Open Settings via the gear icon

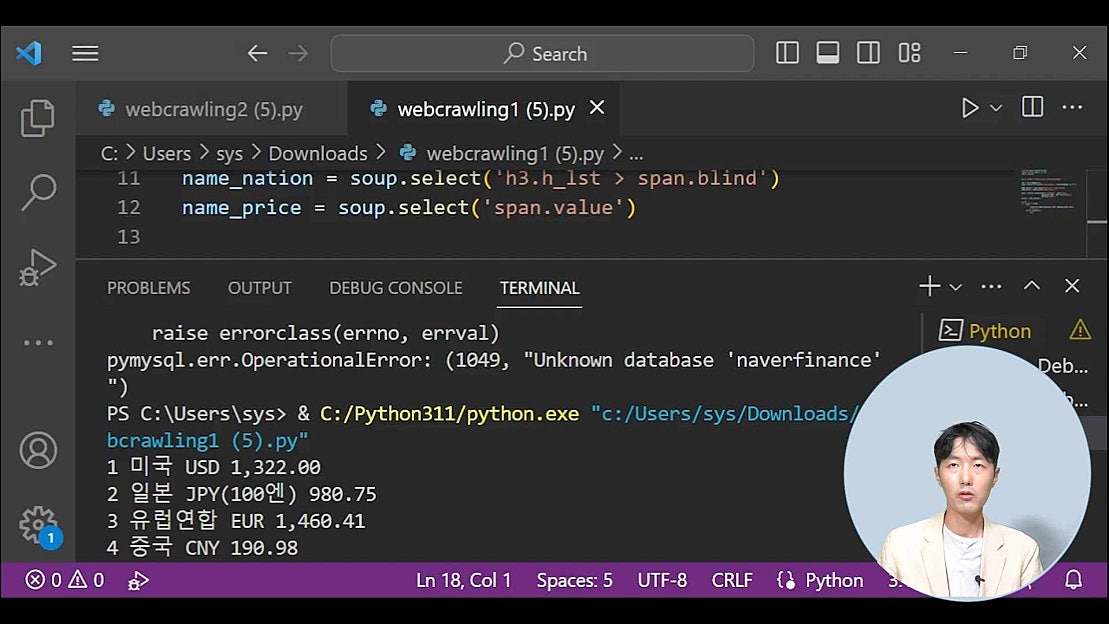coord(37,524)
